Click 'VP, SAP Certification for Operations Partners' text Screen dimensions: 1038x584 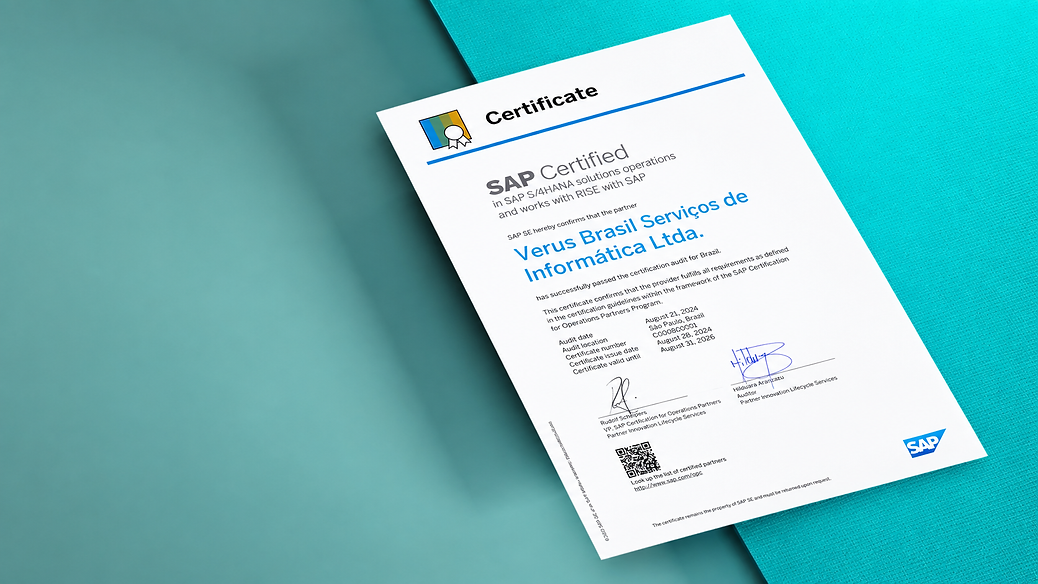662,415
